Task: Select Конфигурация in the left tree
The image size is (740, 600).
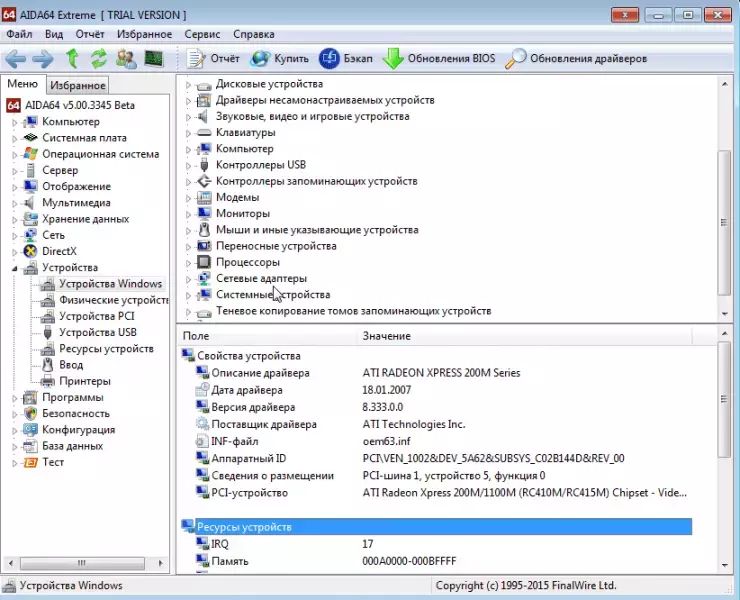Action: pyautogui.click(x=78, y=430)
